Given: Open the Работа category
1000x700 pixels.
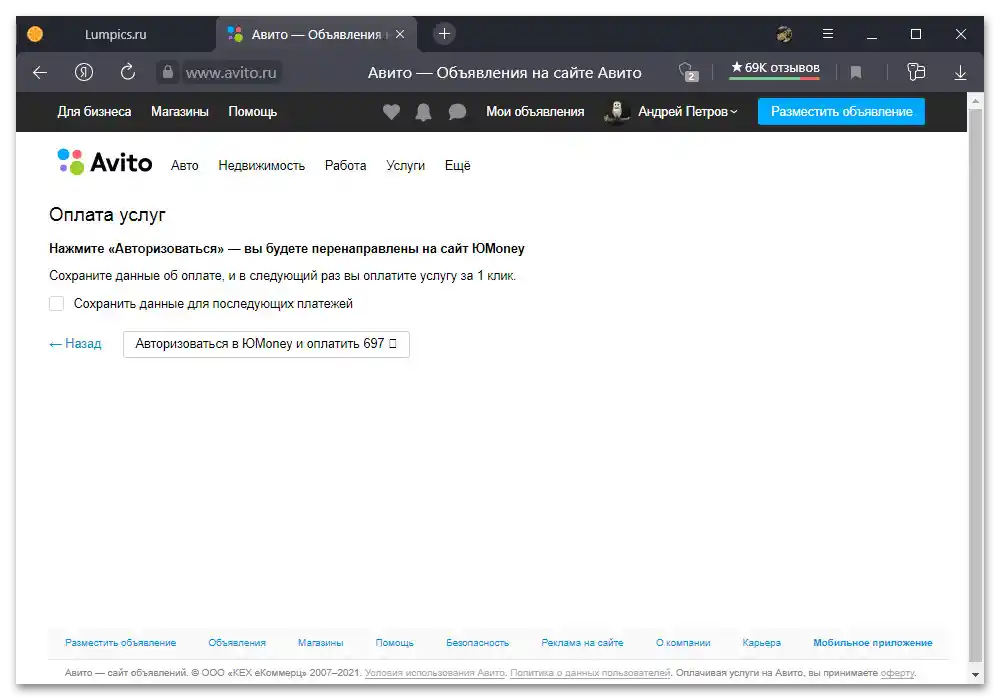Looking at the screenshot, I should (345, 166).
